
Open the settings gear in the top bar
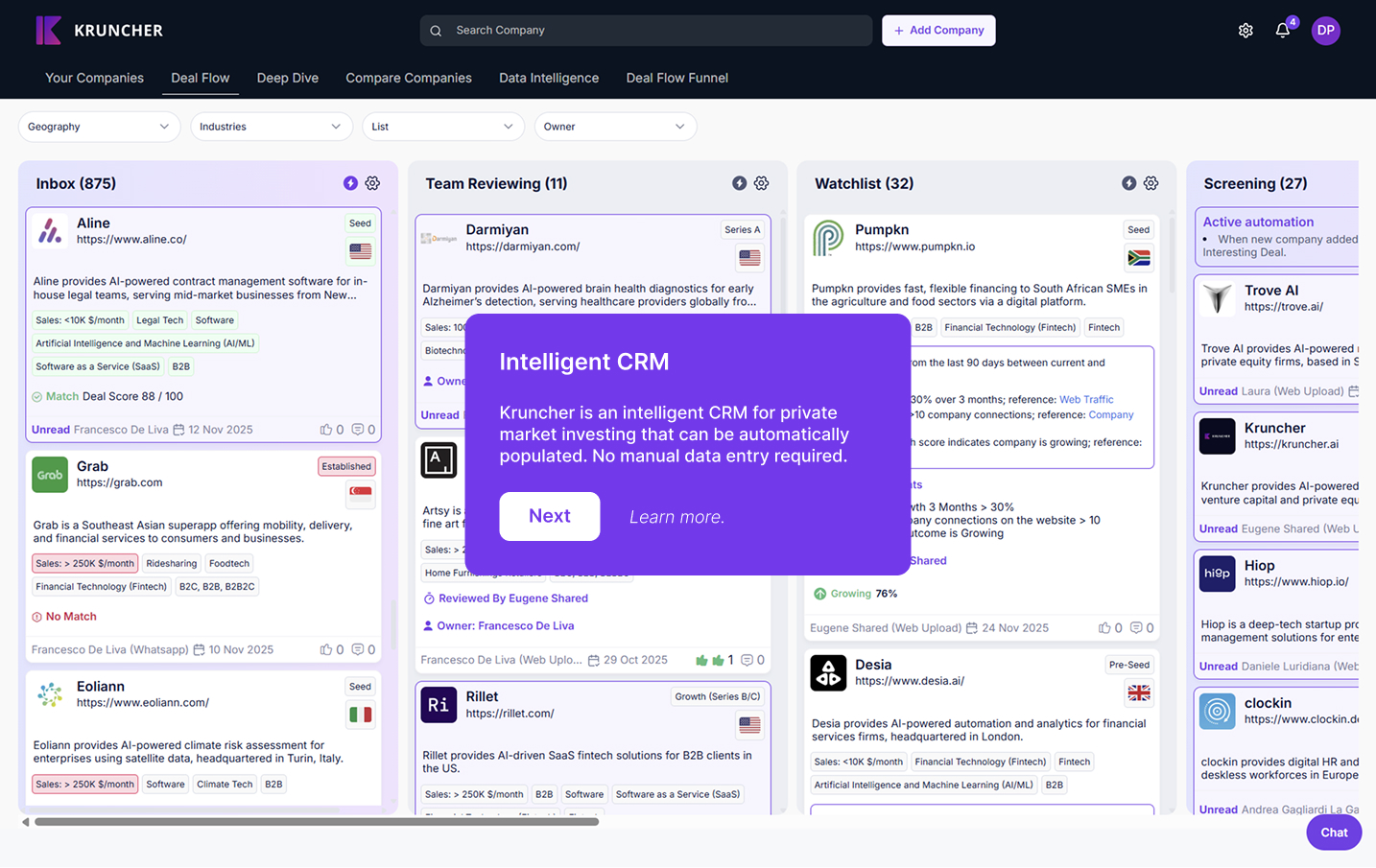pyautogui.click(x=1245, y=30)
